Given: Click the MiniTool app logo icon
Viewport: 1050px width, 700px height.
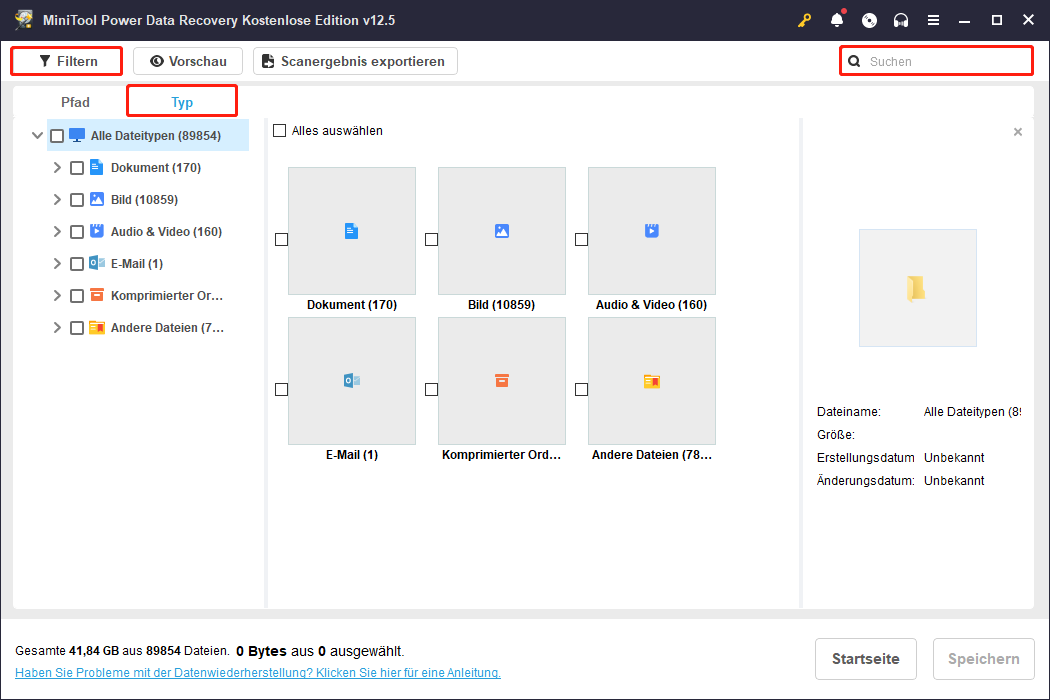Looking at the screenshot, I should [24, 19].
